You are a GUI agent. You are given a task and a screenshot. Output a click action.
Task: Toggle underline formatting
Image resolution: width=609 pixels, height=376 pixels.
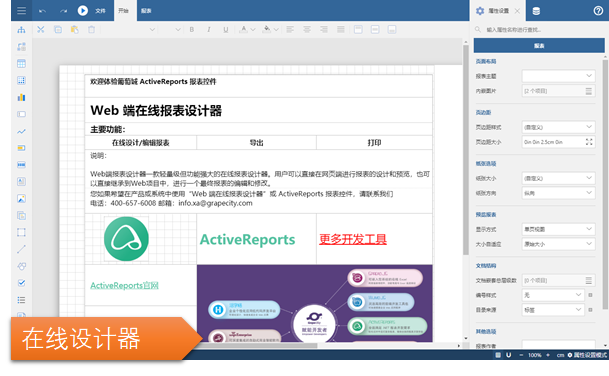coord(226,30)
